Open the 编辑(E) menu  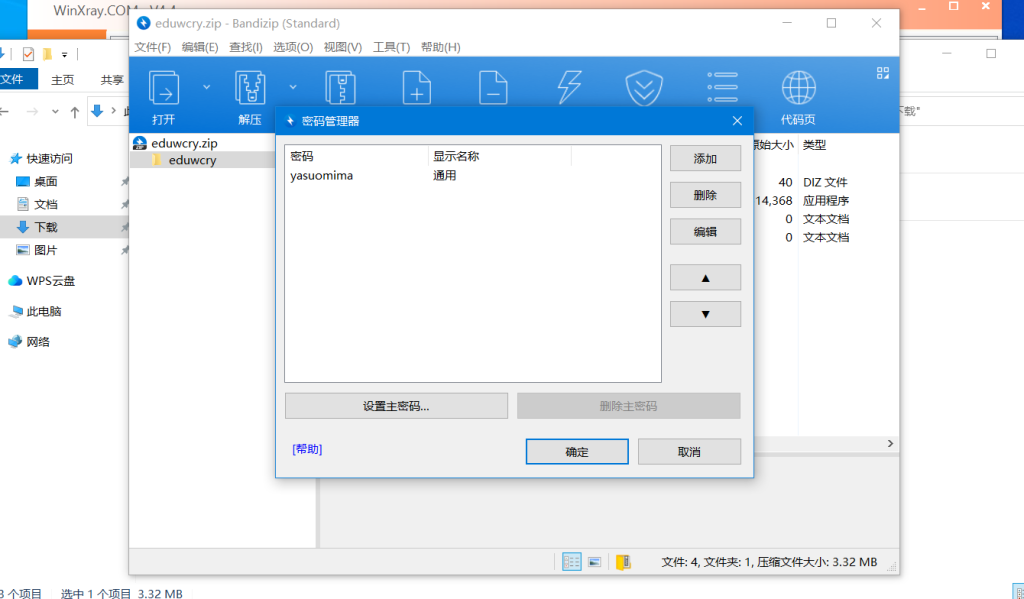click(200, 47)
